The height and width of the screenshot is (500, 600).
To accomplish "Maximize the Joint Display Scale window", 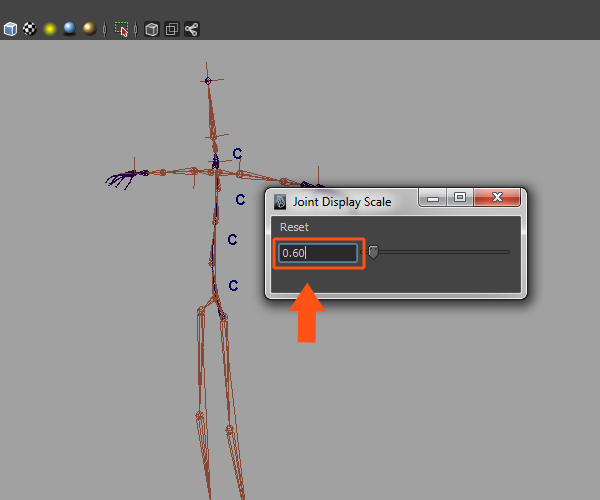I will point(460,197).
